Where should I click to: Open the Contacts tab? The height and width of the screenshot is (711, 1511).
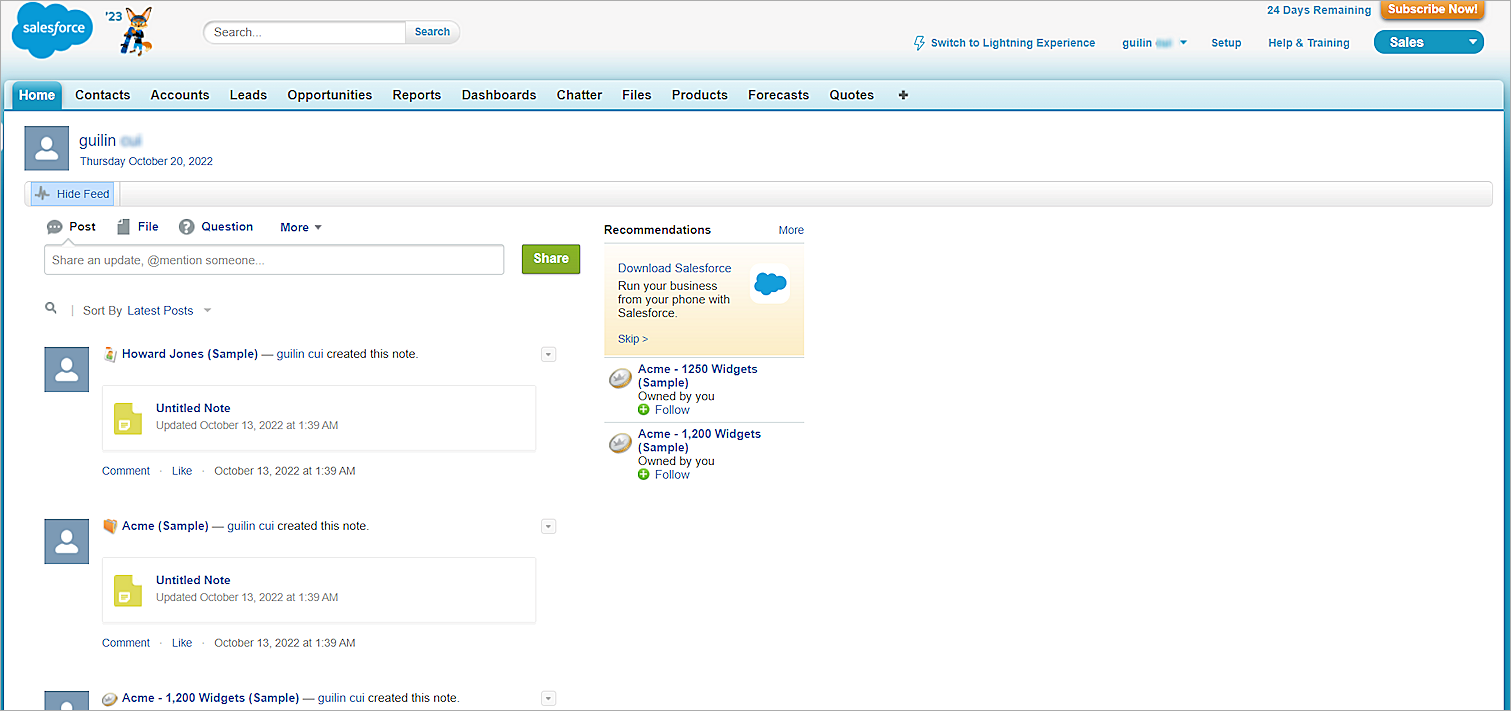pos(103,95)
